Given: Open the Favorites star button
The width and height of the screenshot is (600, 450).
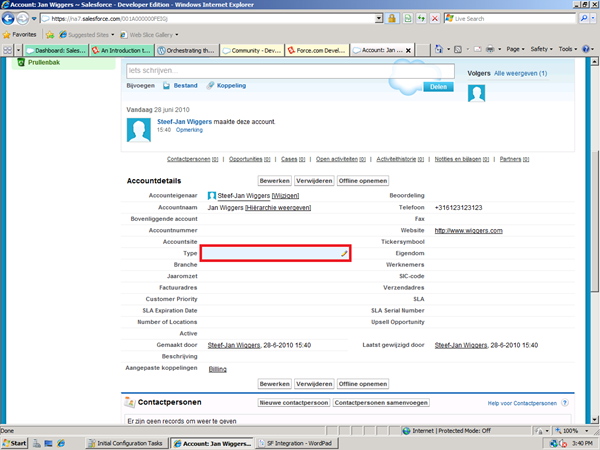Looking at the screenshot, I should (x=20, y=34).
